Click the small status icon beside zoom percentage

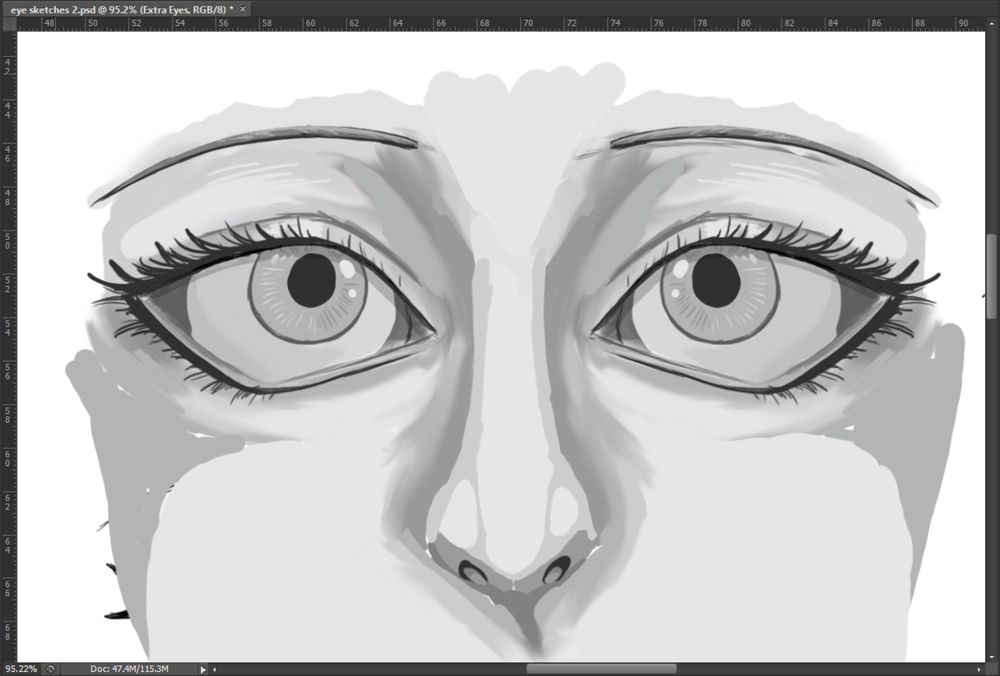pyautogui.click(x=51, y=668)
